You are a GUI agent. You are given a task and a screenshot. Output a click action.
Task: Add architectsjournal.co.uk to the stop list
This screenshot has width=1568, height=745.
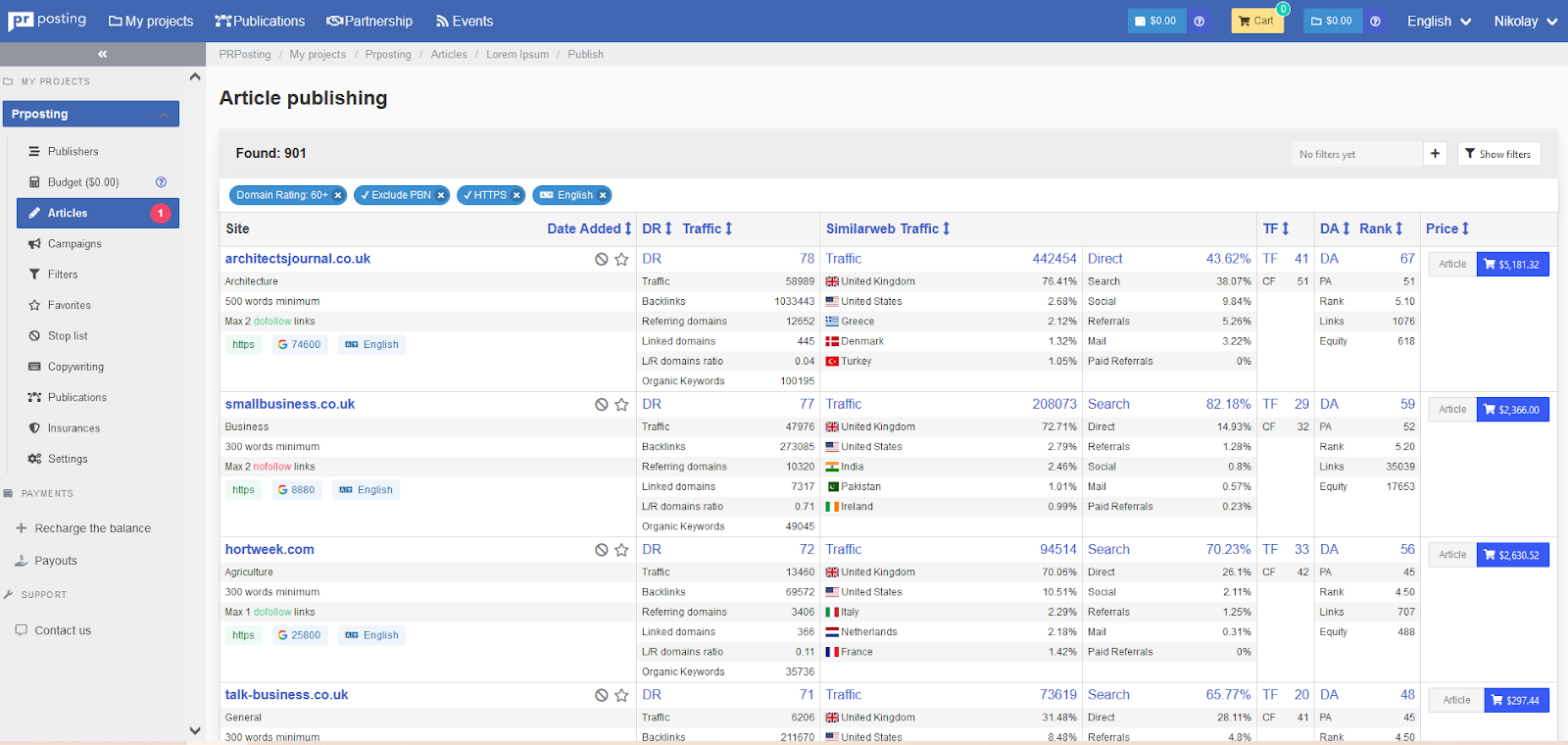[602, 259]
